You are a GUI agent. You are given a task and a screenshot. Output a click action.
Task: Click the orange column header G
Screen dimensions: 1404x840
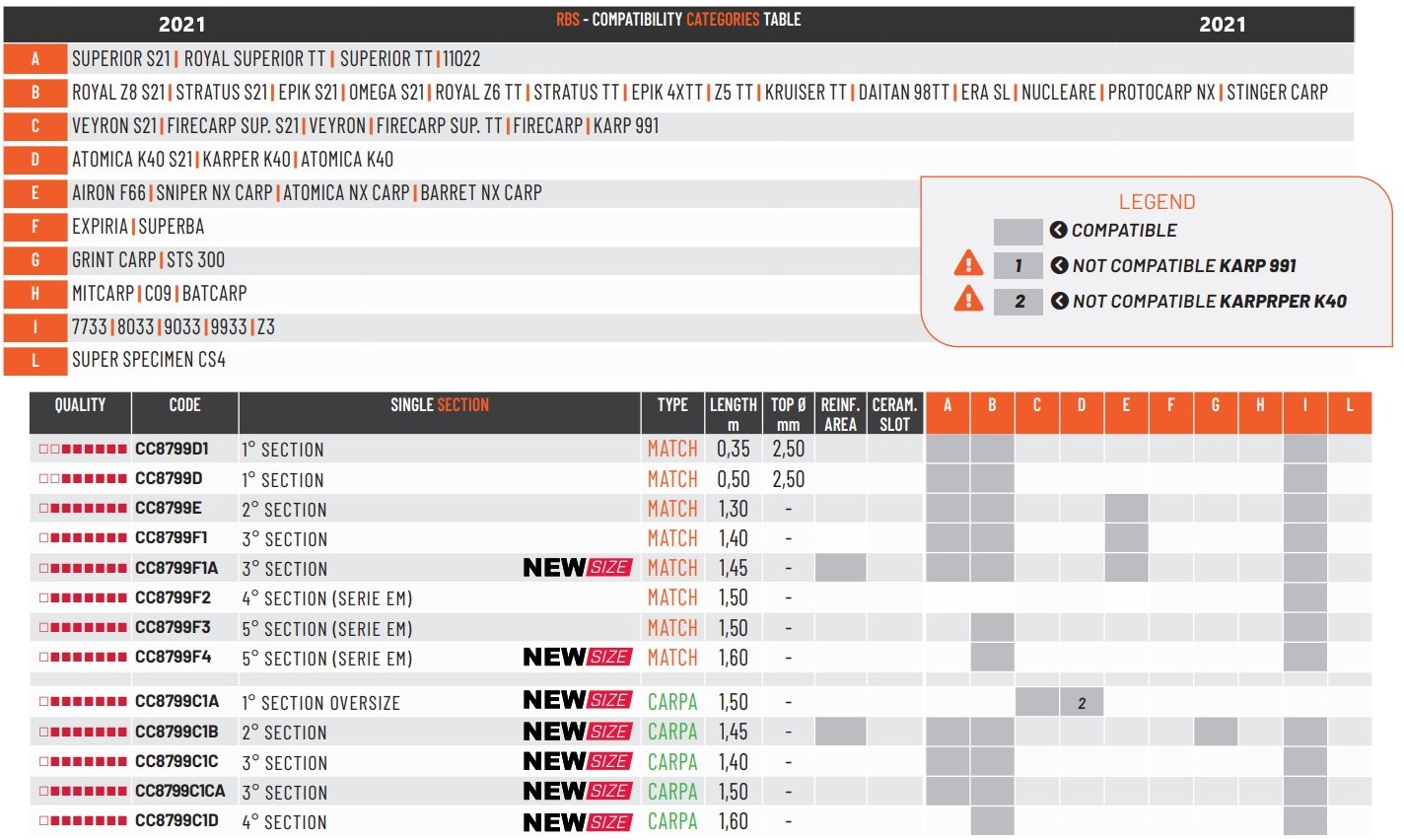(1216, 413)
